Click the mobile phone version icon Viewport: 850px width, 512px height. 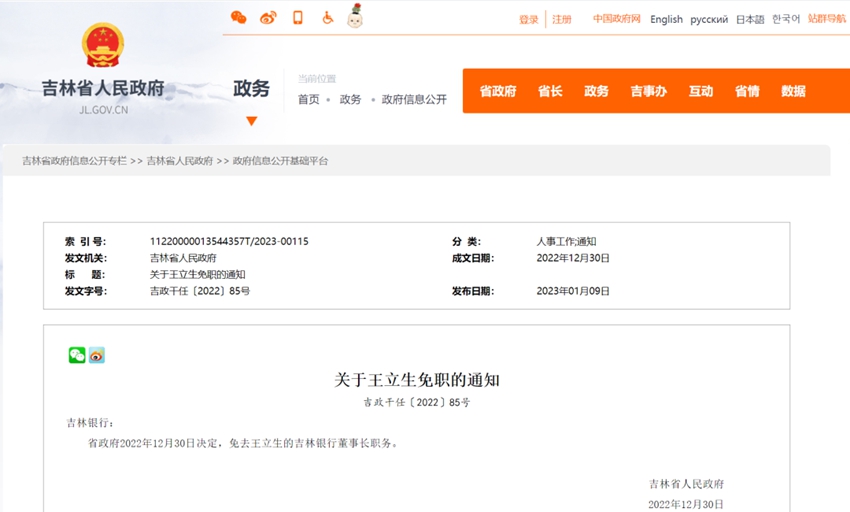(x=297, y=17)
